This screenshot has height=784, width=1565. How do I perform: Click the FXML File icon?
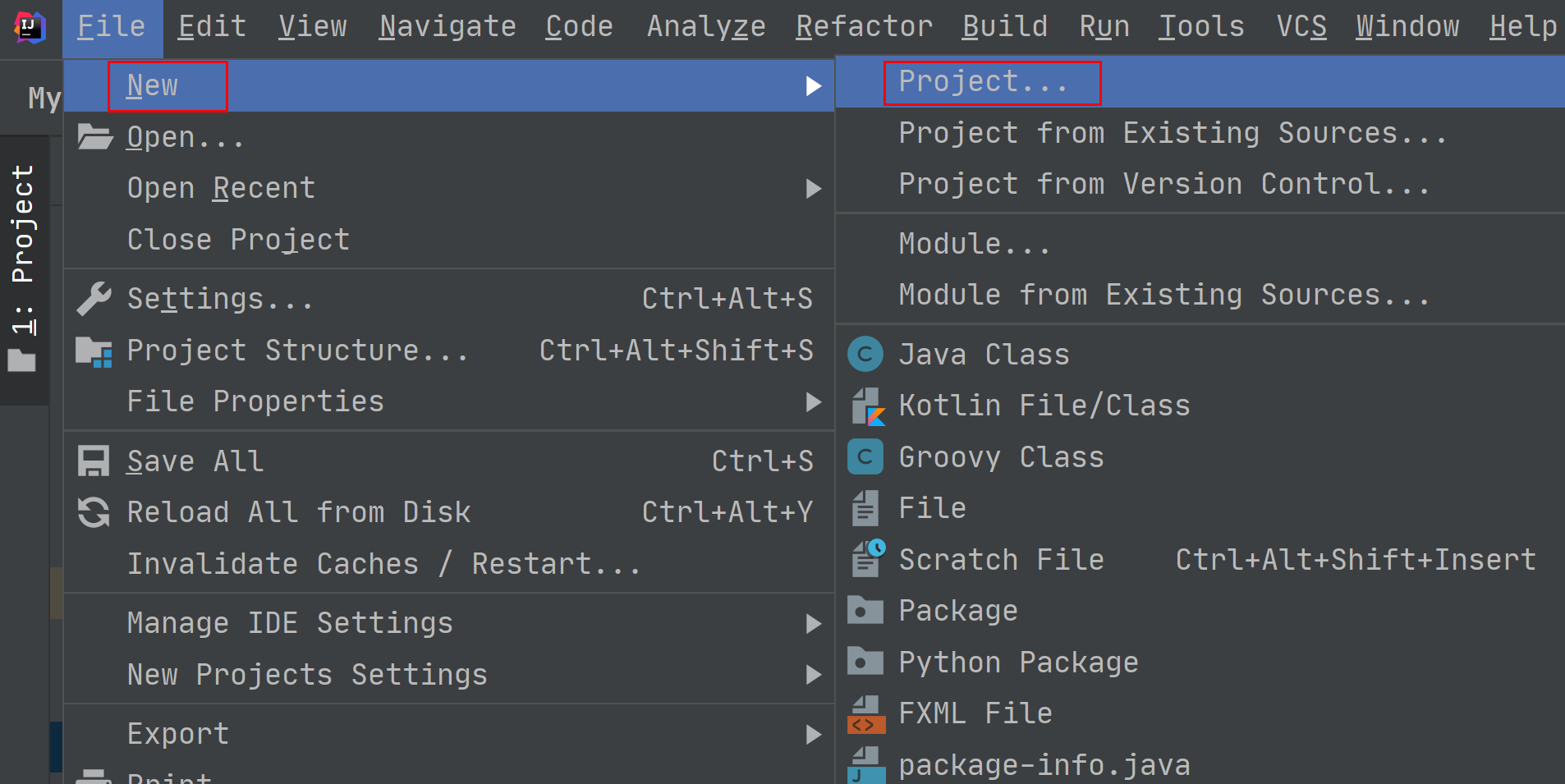[866, 713]
